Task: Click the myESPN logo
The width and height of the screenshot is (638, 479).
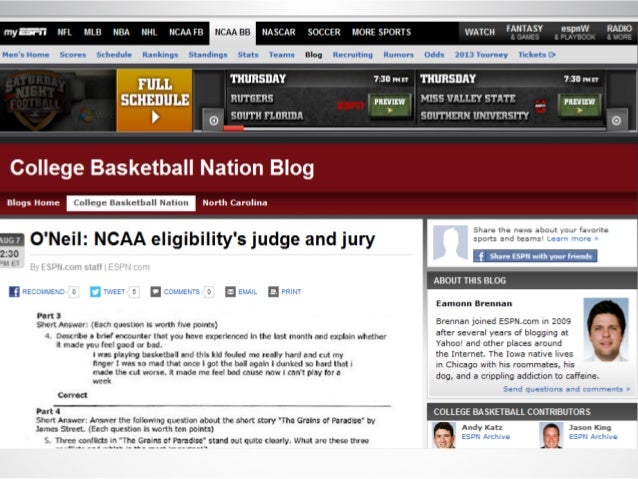Action: coord(25,32)
